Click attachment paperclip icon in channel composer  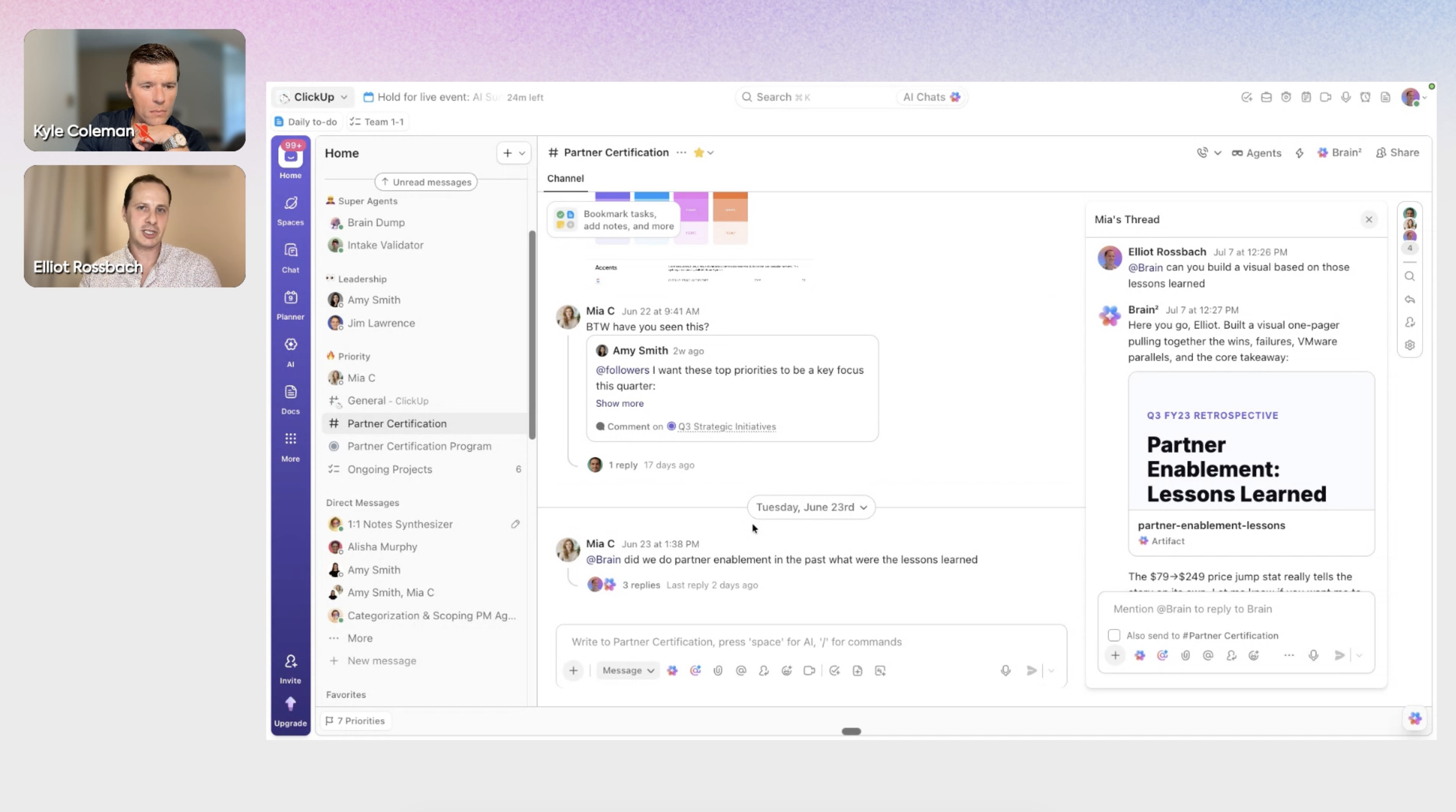pos(718,670)
